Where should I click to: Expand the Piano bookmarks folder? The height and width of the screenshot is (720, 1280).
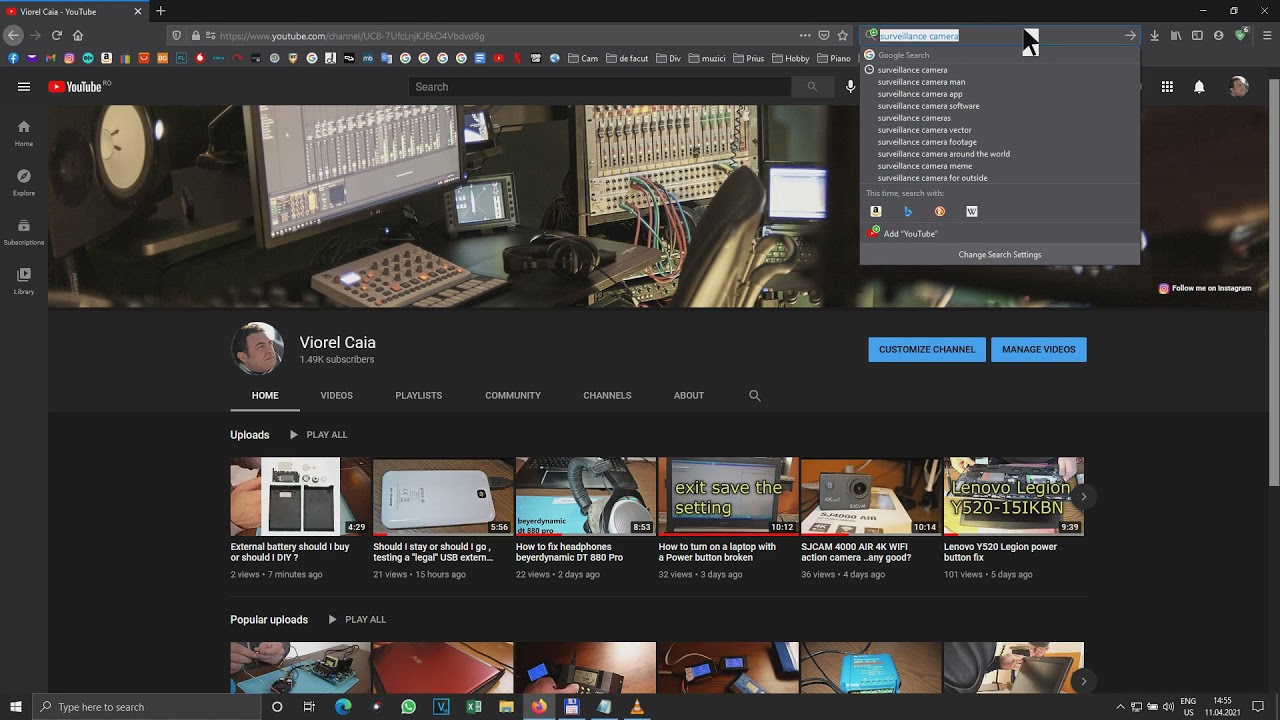point(832,58)
